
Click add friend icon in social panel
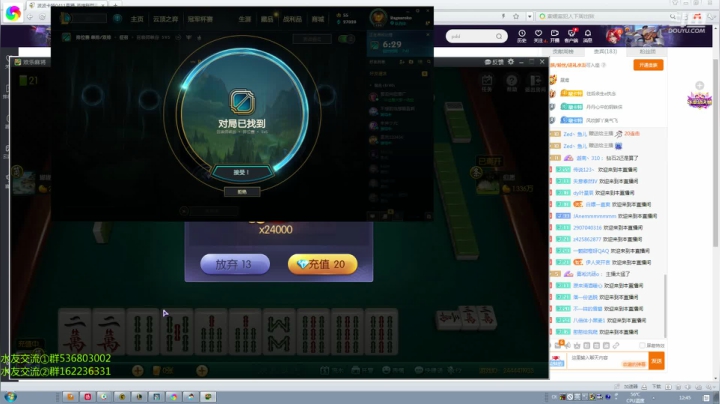[402, 62]
